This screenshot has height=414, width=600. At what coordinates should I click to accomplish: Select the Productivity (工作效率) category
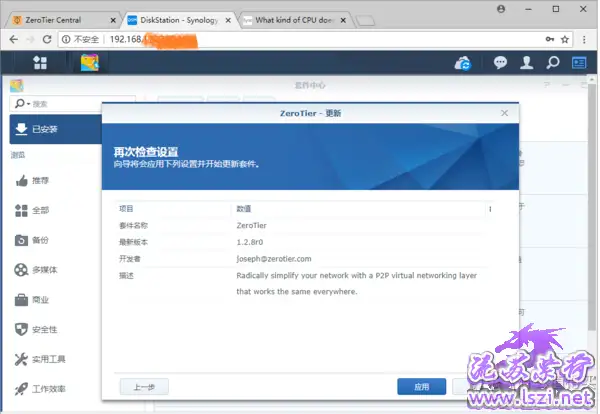click(41, 389)
